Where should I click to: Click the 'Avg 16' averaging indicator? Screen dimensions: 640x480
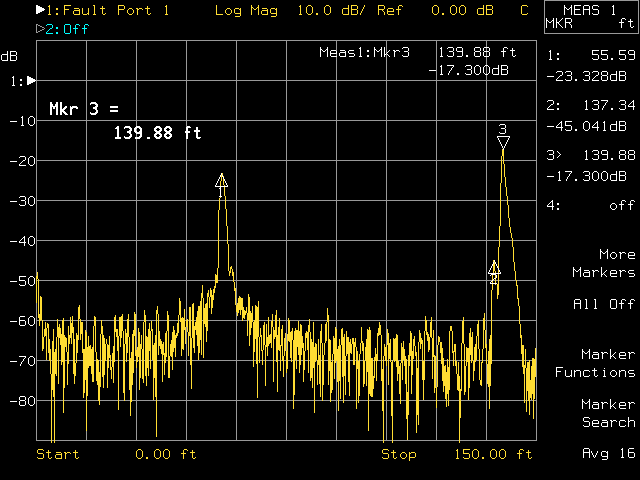609,453
